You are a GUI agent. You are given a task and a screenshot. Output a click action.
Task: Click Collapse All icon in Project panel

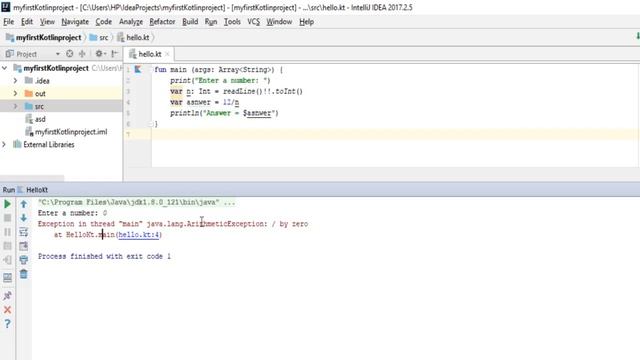click(82, 53)
